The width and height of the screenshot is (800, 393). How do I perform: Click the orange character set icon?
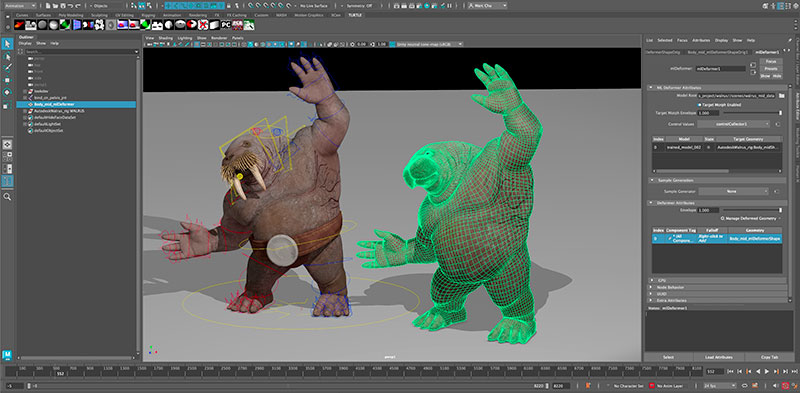588,385
